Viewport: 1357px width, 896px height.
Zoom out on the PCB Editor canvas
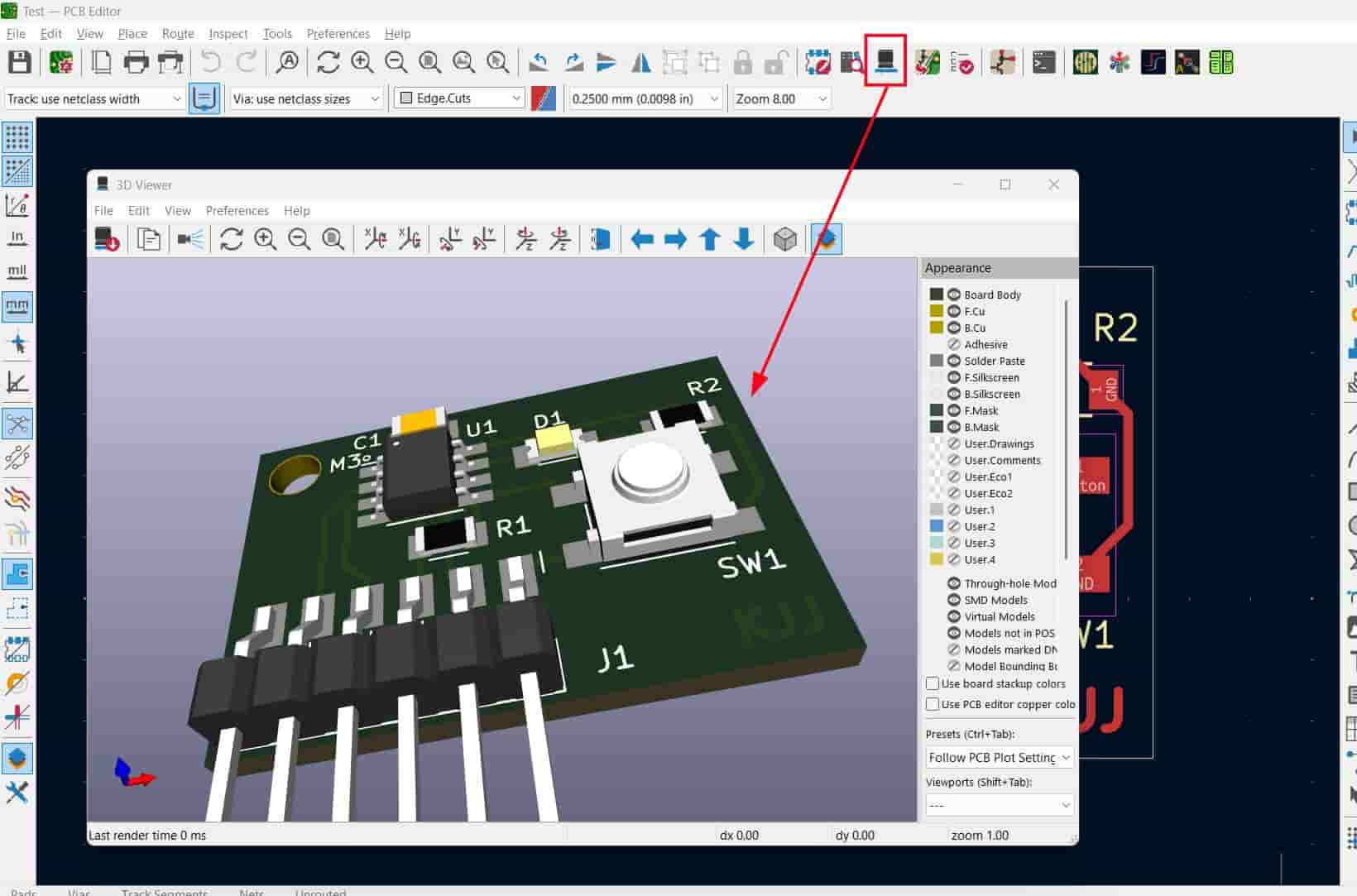pyautogui.click(x=396, y=62)
